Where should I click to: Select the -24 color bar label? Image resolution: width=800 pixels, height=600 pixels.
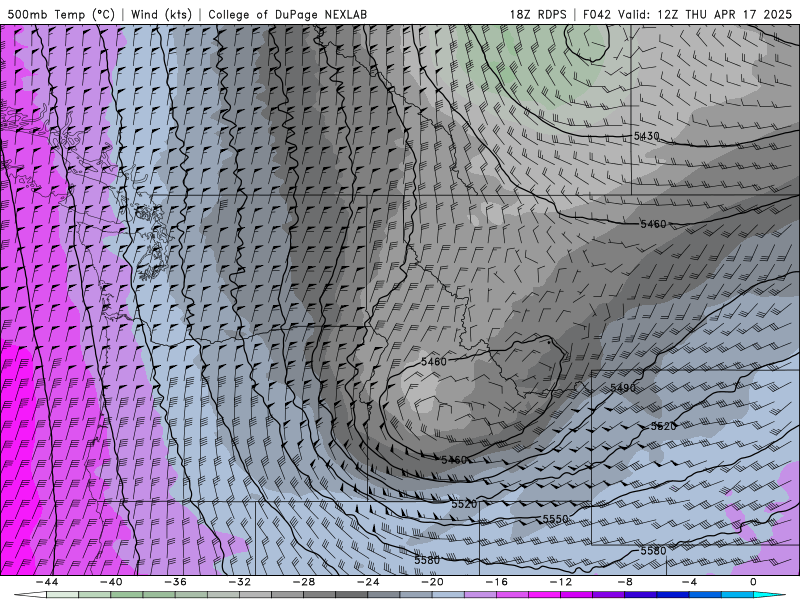[x=368, y=582]
